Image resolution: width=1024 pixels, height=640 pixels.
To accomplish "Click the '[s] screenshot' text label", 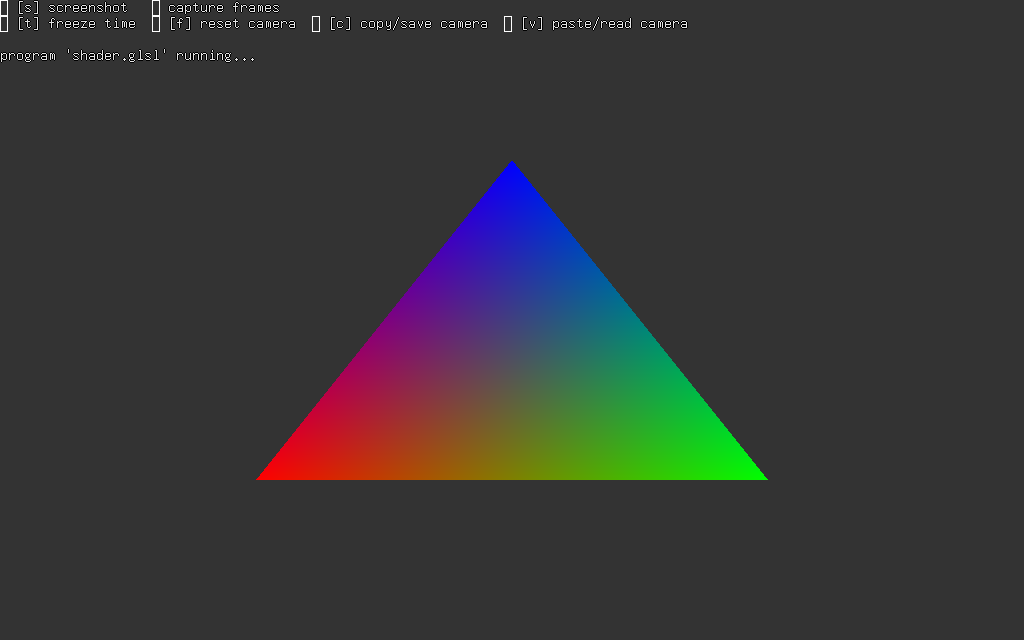I will click(x=72, y=8).
